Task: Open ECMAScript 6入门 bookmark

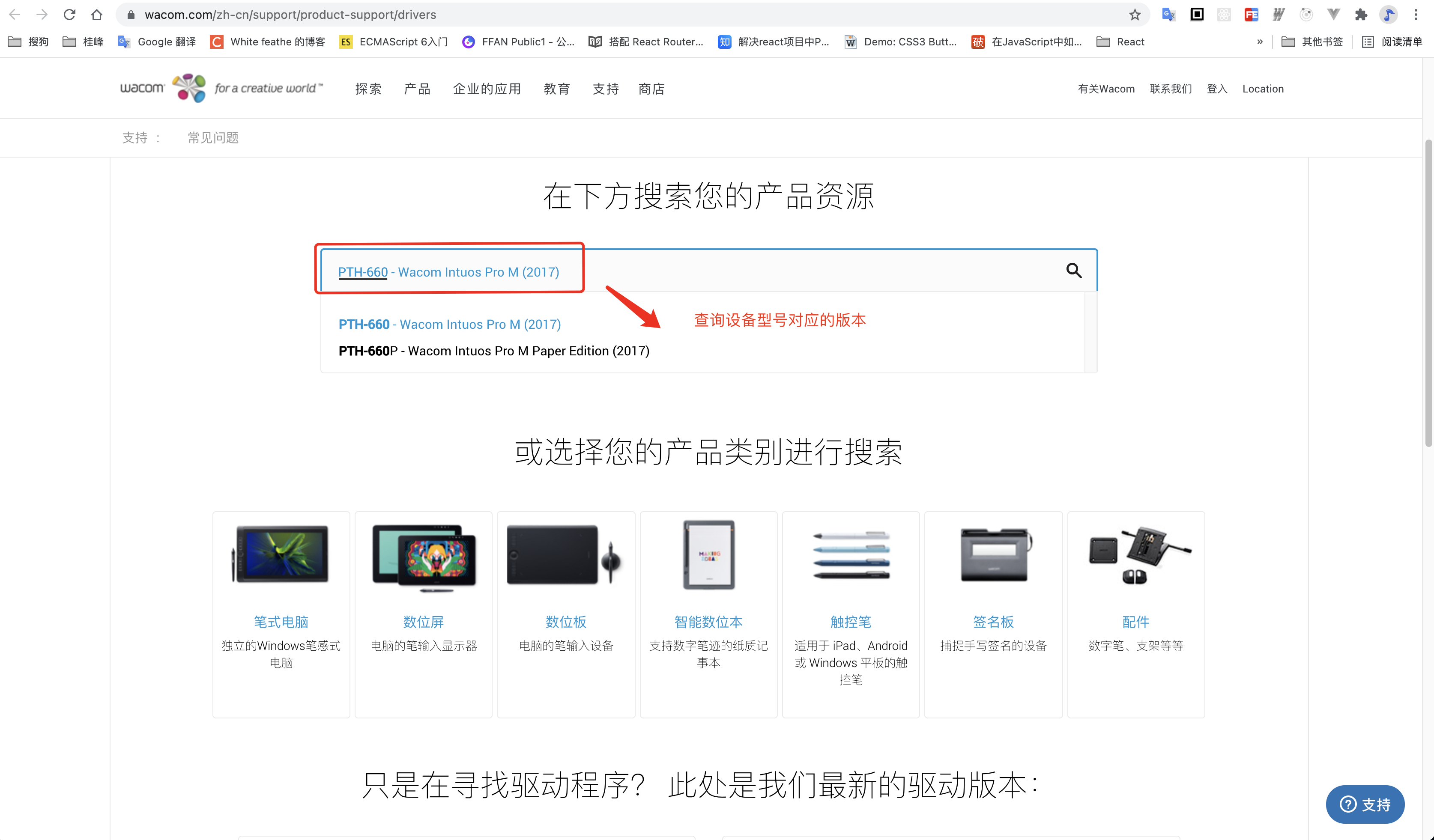Action: [393, 42]
